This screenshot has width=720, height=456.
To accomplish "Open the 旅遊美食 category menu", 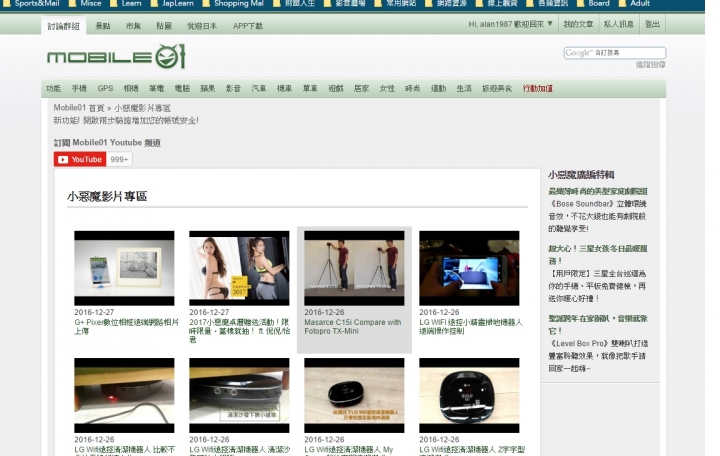I will pos(497,88).
